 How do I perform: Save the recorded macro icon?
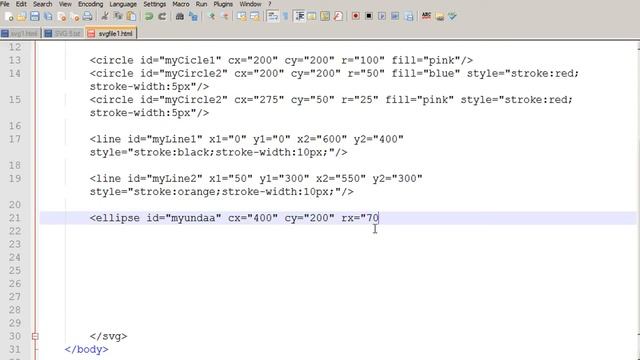[x=408, y=16]
